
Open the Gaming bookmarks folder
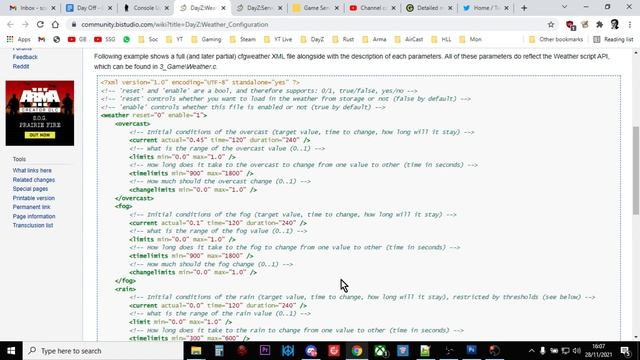(x=206, y=39)
